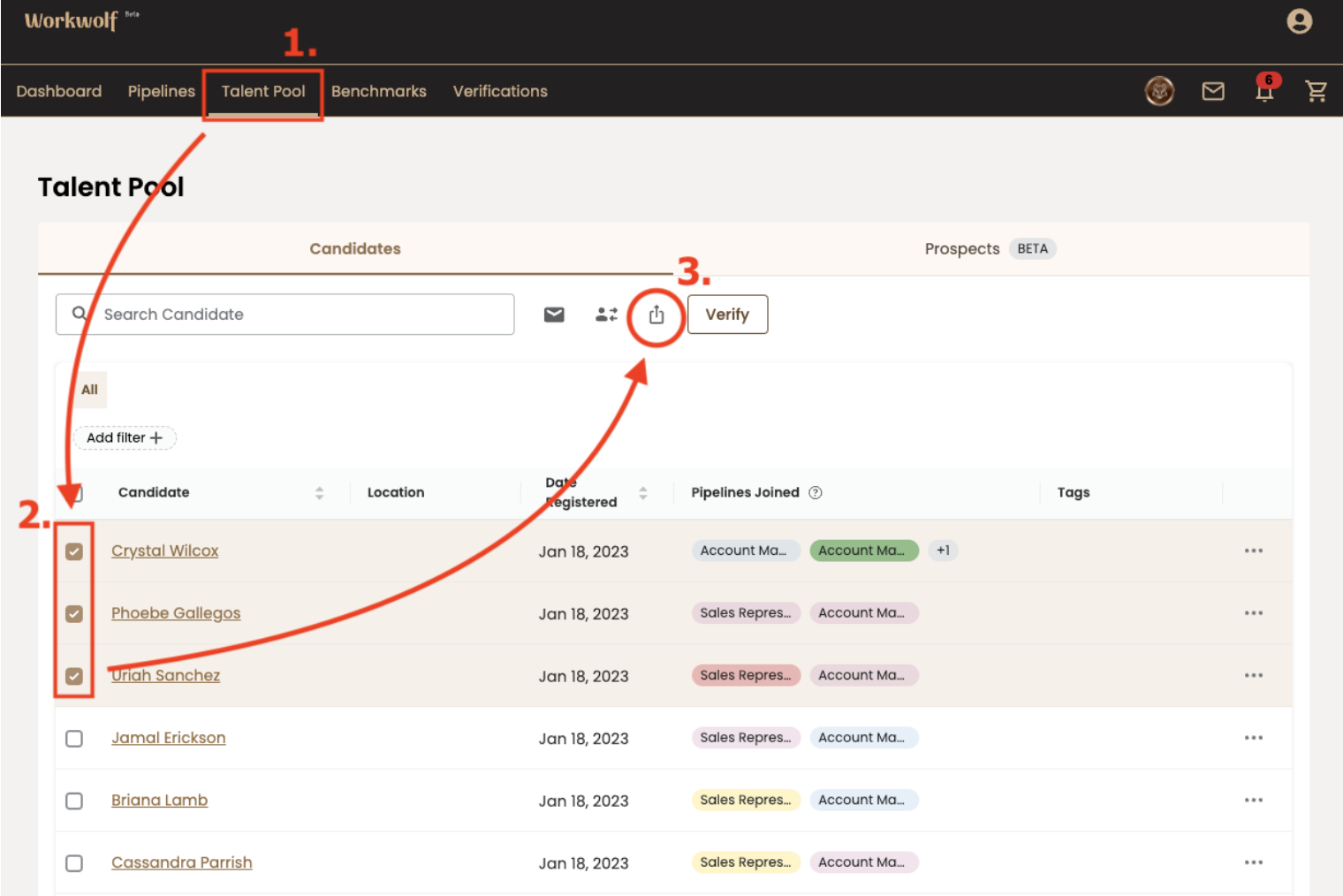Open Benchmarks in the navigation bar

378,91
